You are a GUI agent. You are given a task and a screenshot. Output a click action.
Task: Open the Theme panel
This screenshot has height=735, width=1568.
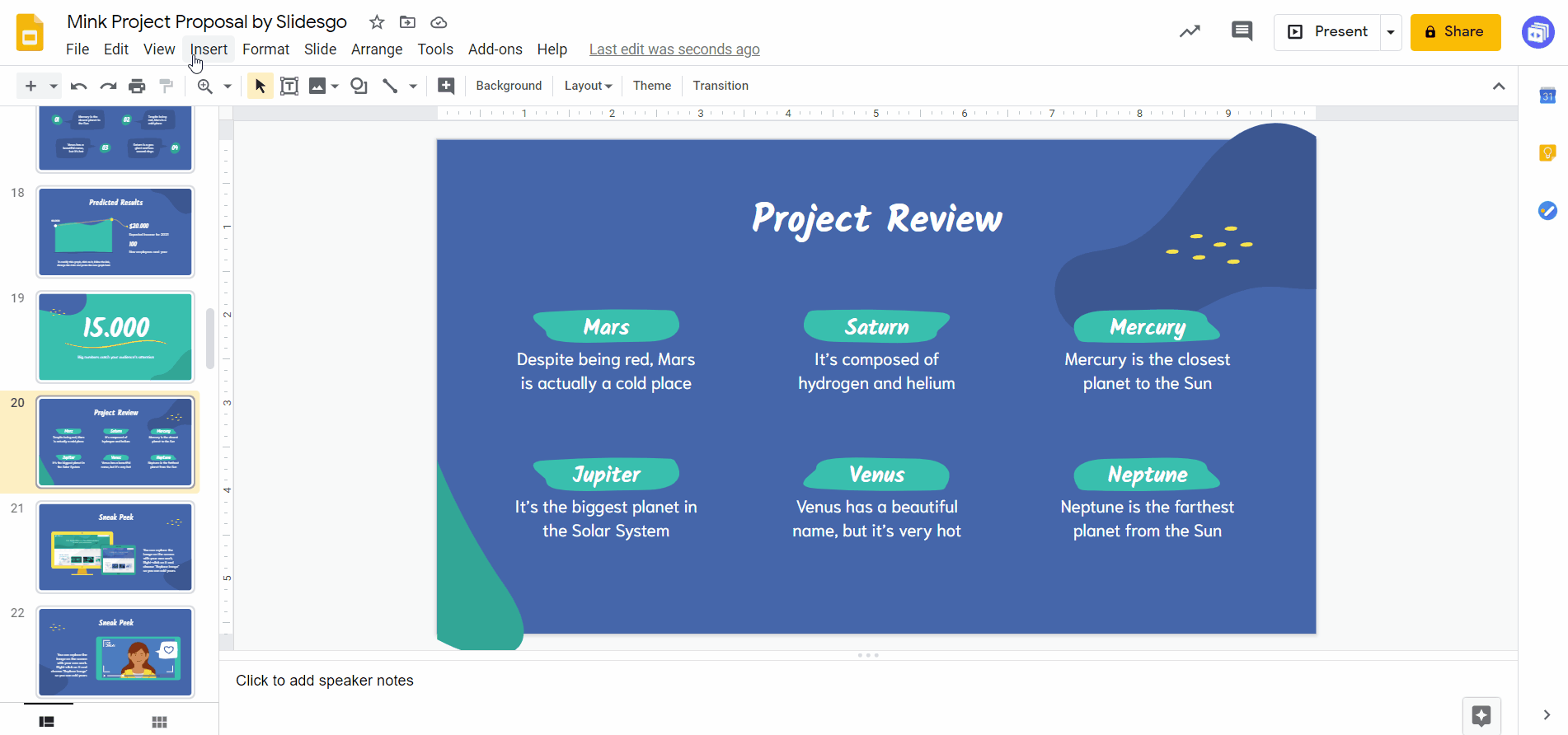pyautogui.click(x=652, y=86)
